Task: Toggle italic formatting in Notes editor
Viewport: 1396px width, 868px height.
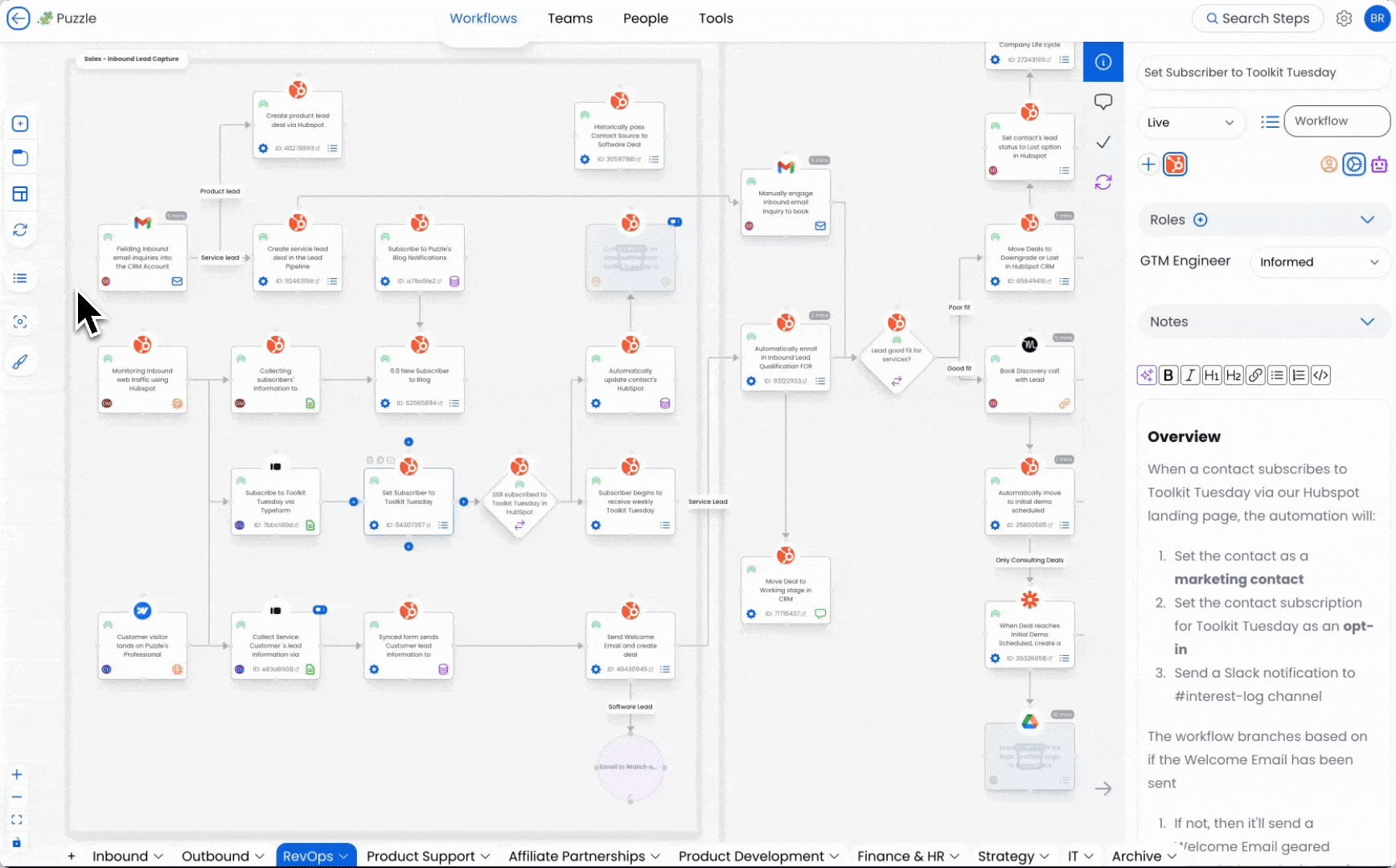Action: 1190,375
